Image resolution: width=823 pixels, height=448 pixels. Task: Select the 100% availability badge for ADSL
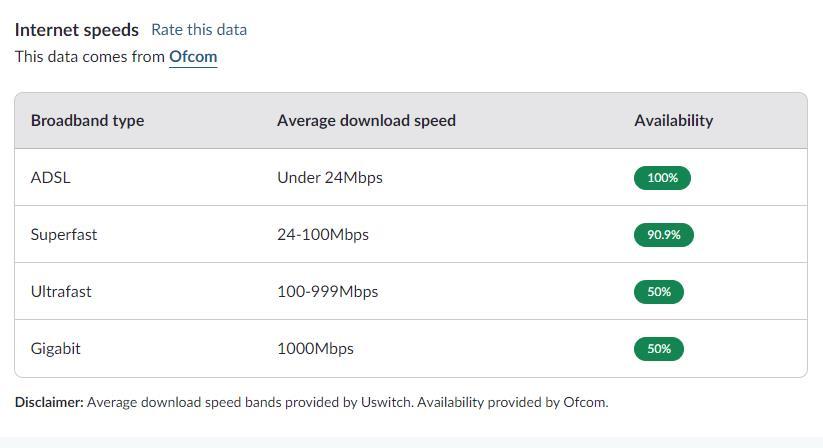pos(662,178)
